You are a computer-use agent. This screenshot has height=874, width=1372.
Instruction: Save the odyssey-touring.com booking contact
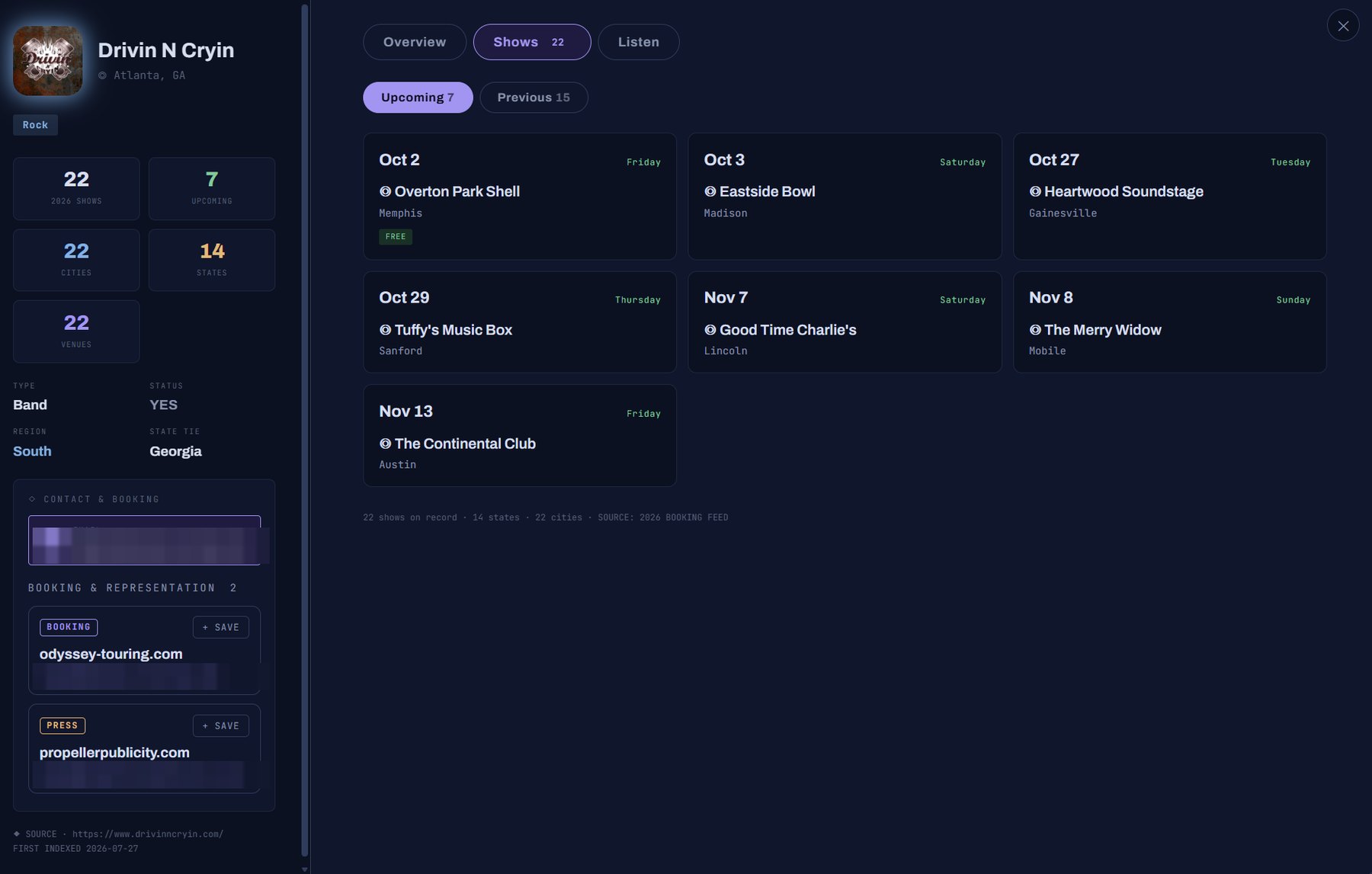point(221,627)
